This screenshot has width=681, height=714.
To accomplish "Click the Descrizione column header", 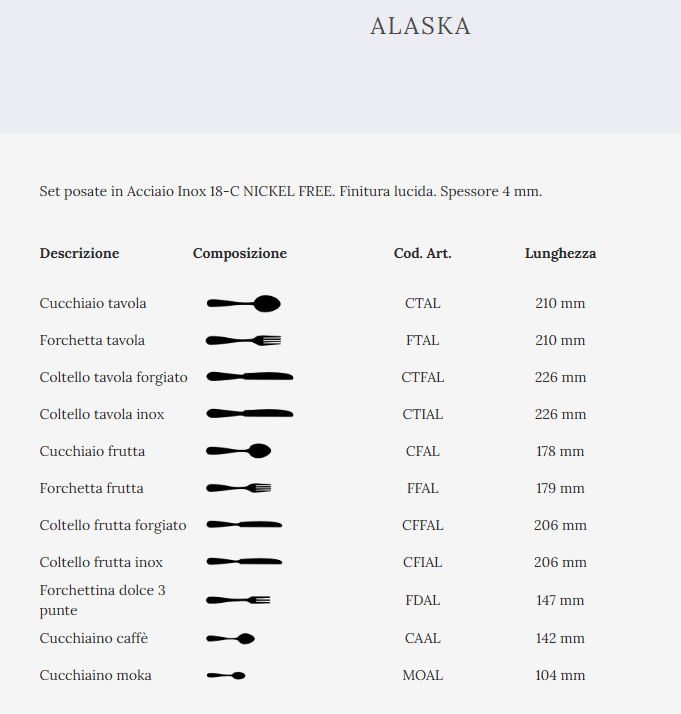I will pyautogui.click(x=79, y=253).
